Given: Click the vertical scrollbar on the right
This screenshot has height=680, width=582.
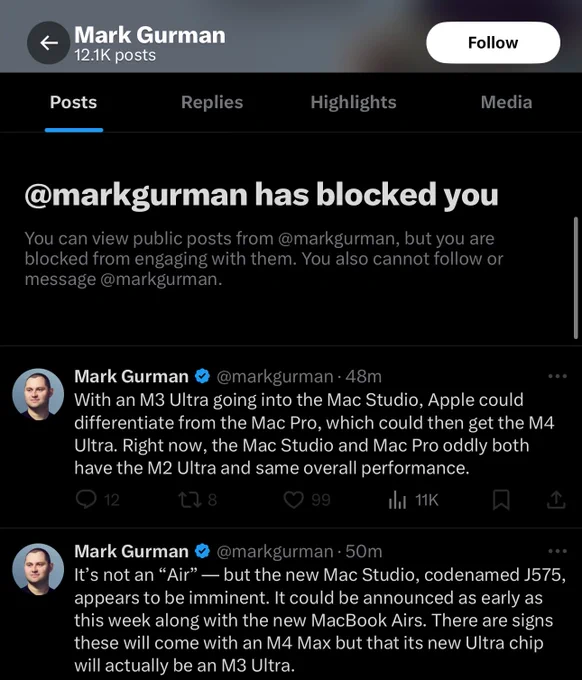Looking at the screenshot, I should point(575,278).
